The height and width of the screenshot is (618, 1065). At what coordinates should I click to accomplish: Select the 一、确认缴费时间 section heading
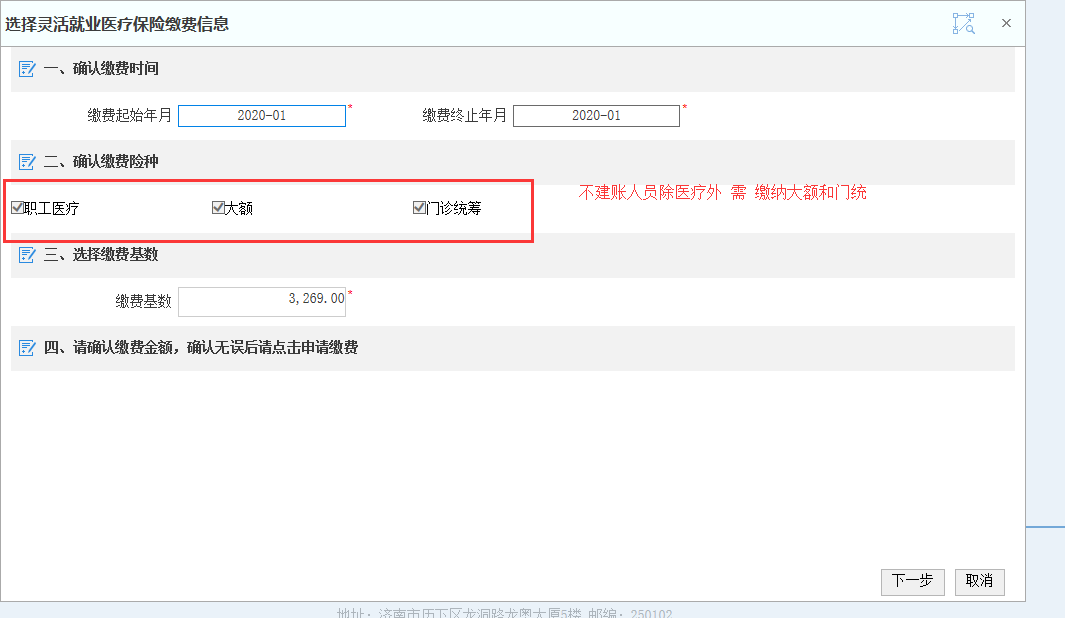[x=101, y=69]
